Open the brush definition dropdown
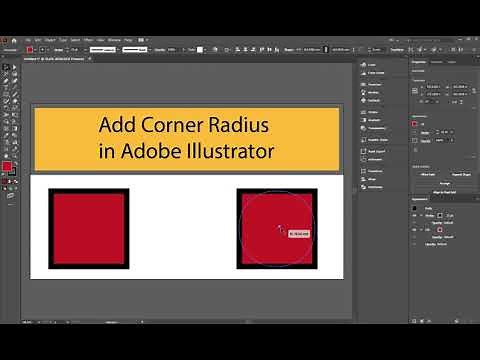 pos(150,50)
